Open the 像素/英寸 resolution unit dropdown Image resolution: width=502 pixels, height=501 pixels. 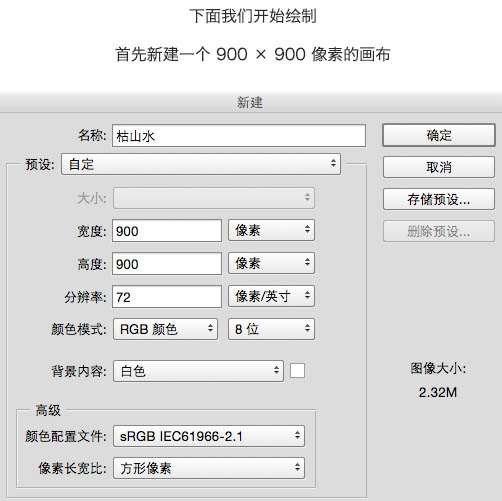pos(271,296)
